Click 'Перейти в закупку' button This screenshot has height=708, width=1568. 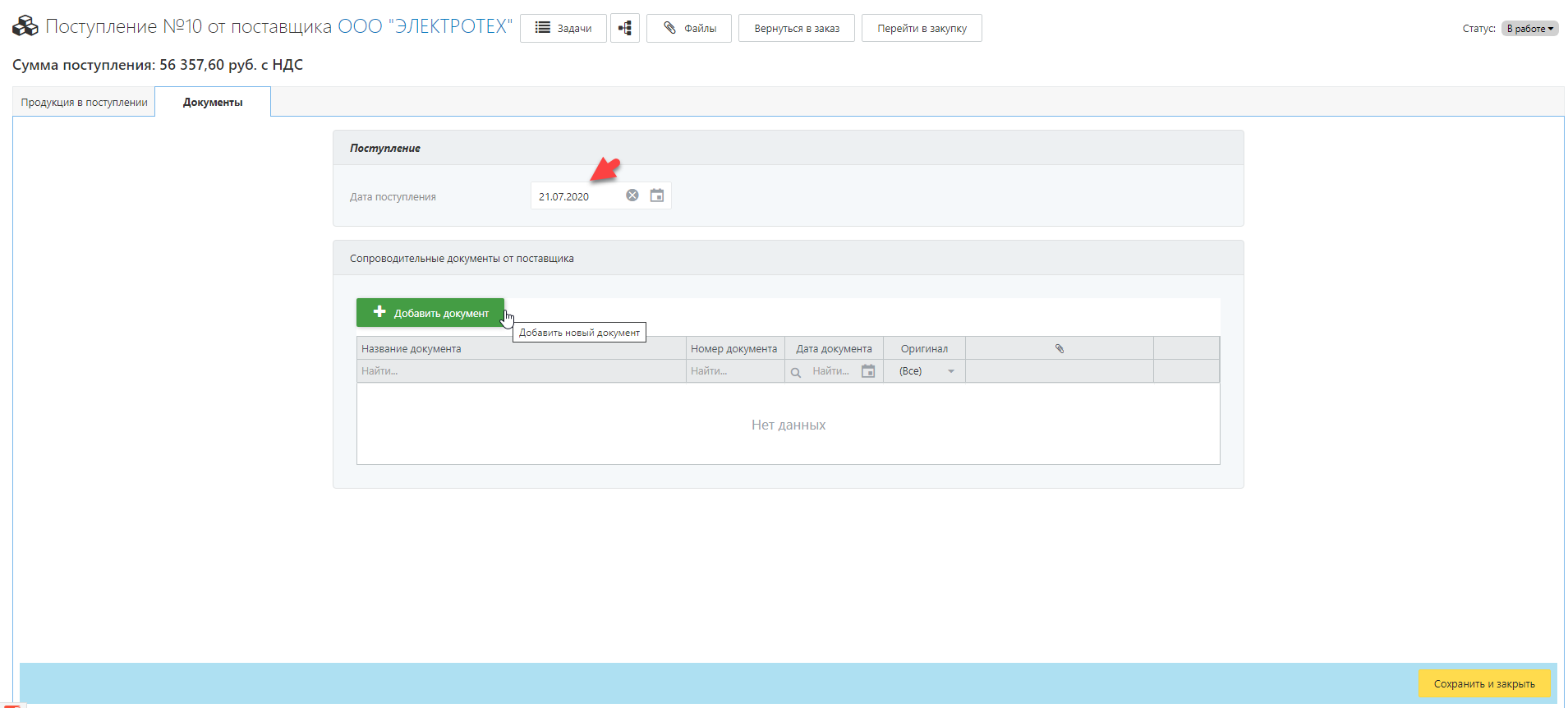(x=922, y=28)
